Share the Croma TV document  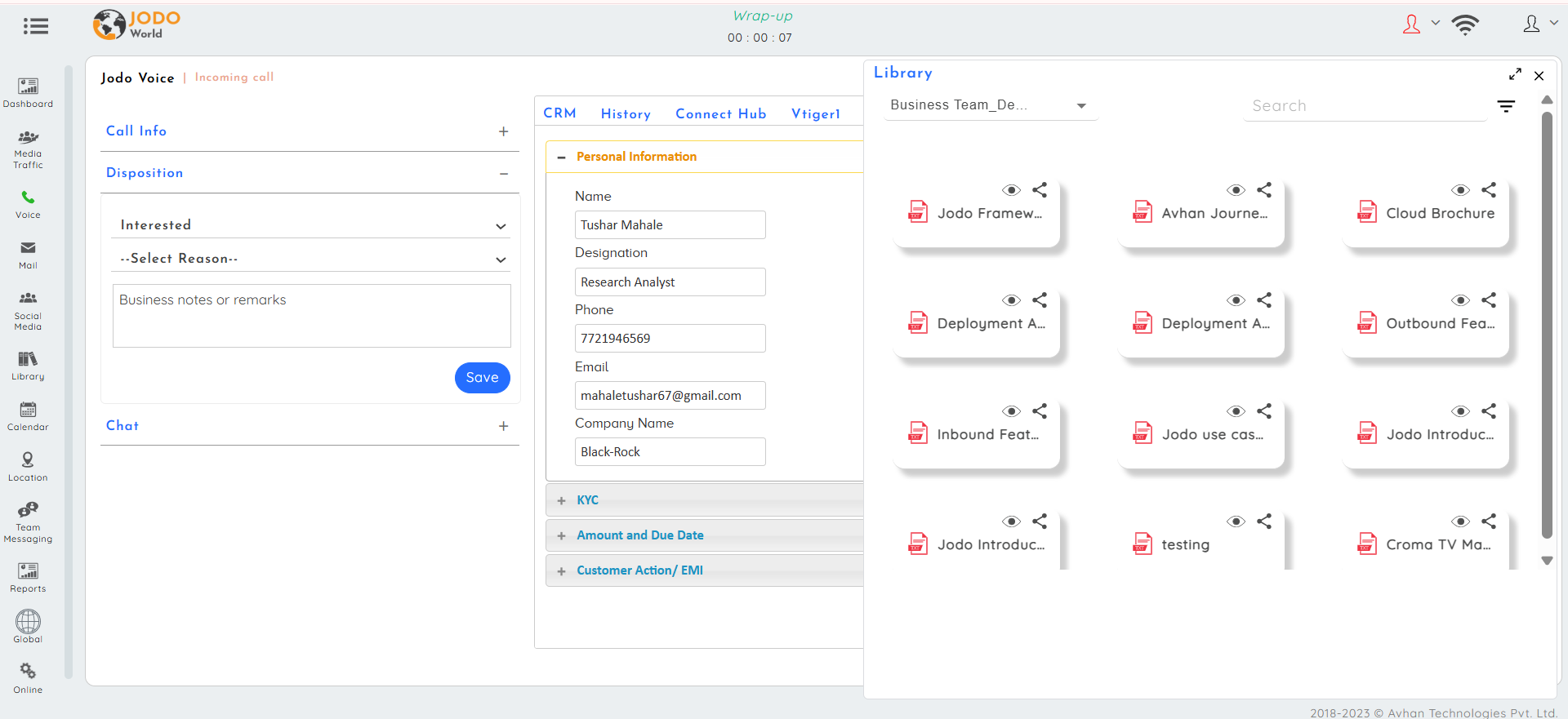pos(1489,521)
